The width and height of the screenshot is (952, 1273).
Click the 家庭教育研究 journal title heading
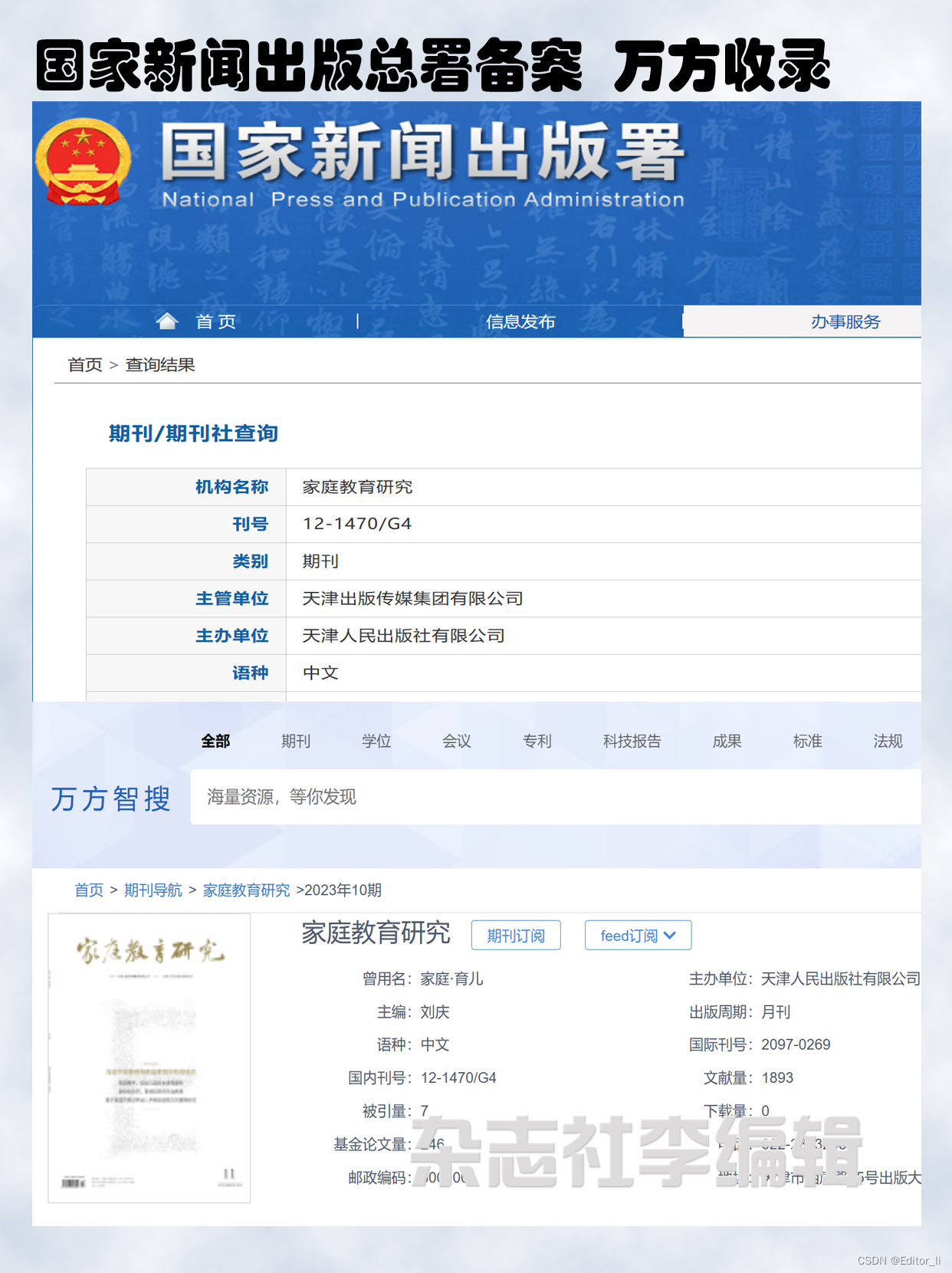[376, 933]
